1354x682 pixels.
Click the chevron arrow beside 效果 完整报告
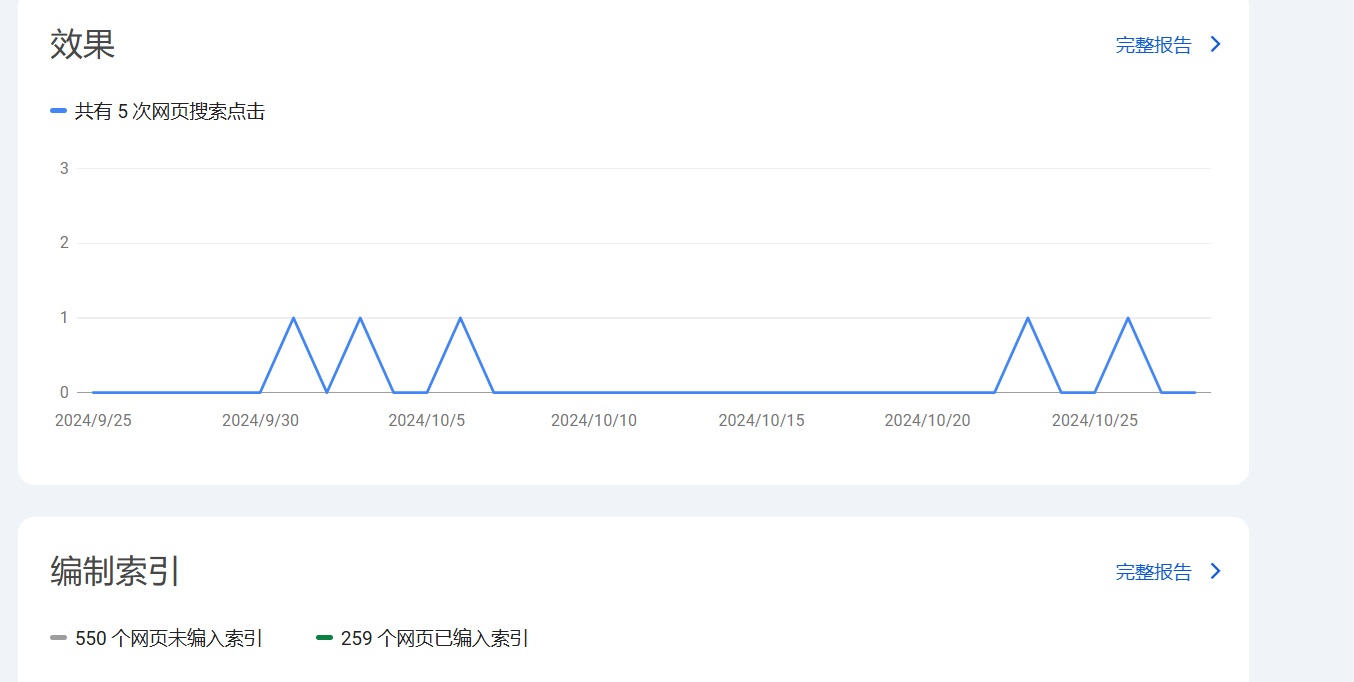point(1215,44)
